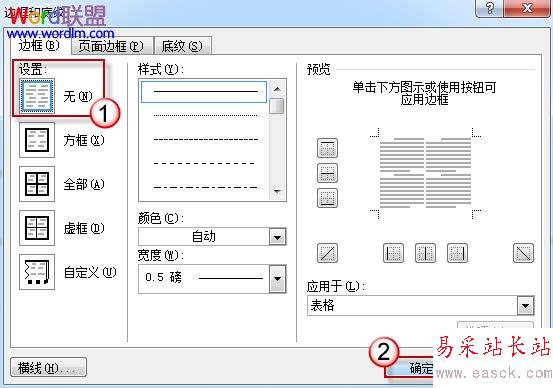Select the 无 (None) border setting icon

coord(37,96)
